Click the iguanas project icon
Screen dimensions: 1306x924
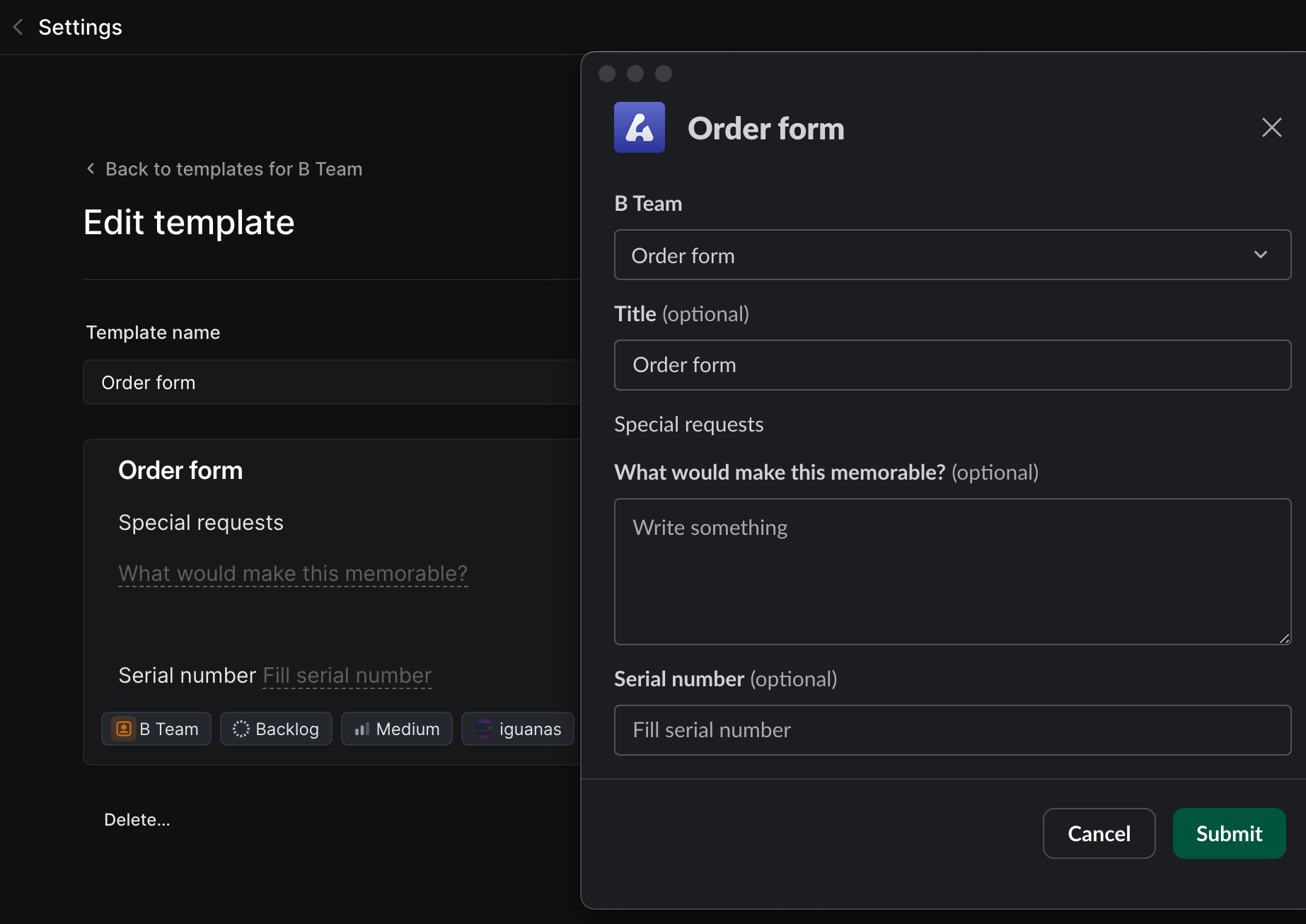(x=484, y=728)
